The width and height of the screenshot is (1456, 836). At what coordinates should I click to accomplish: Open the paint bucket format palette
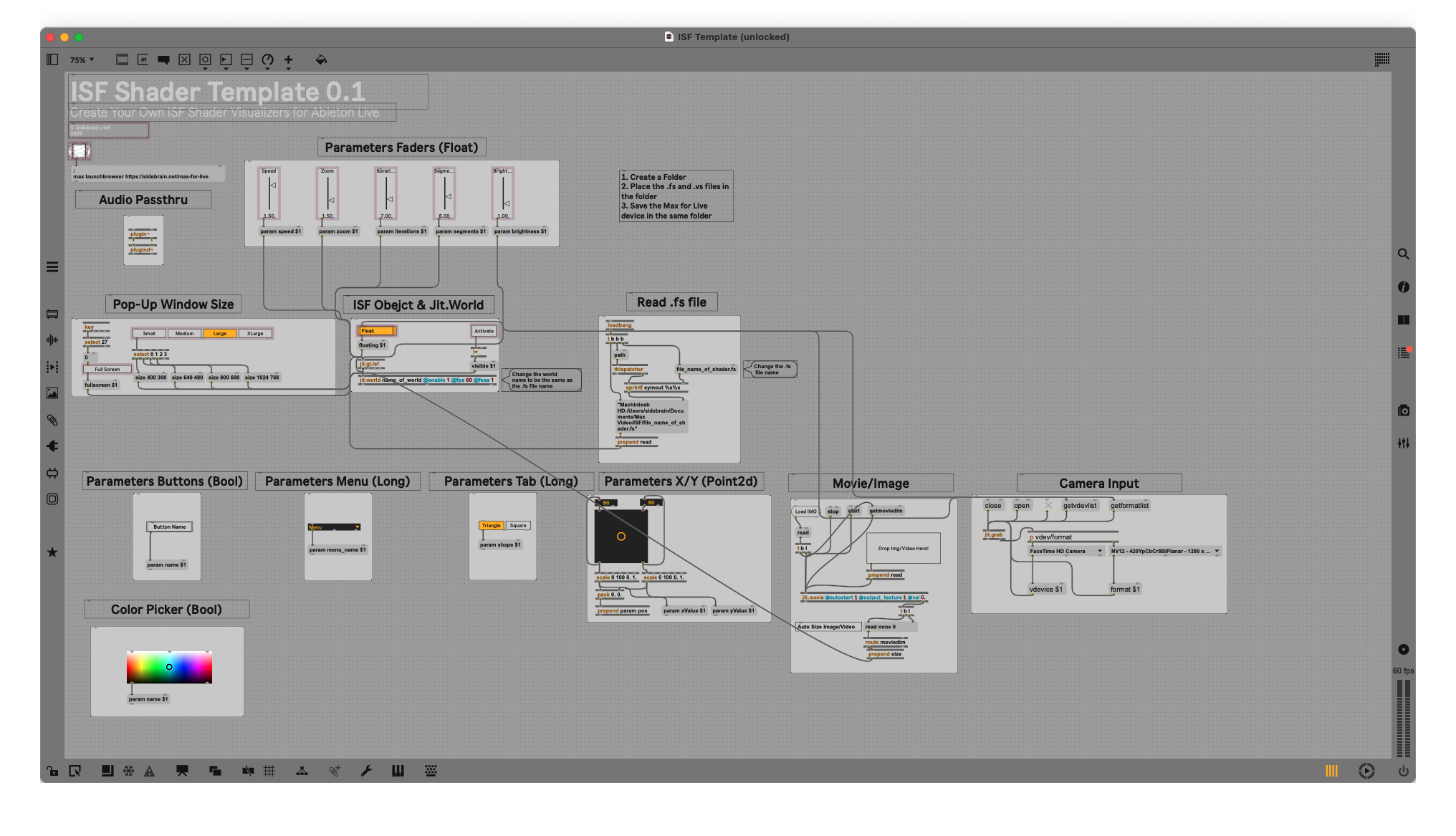coord(321,60)
